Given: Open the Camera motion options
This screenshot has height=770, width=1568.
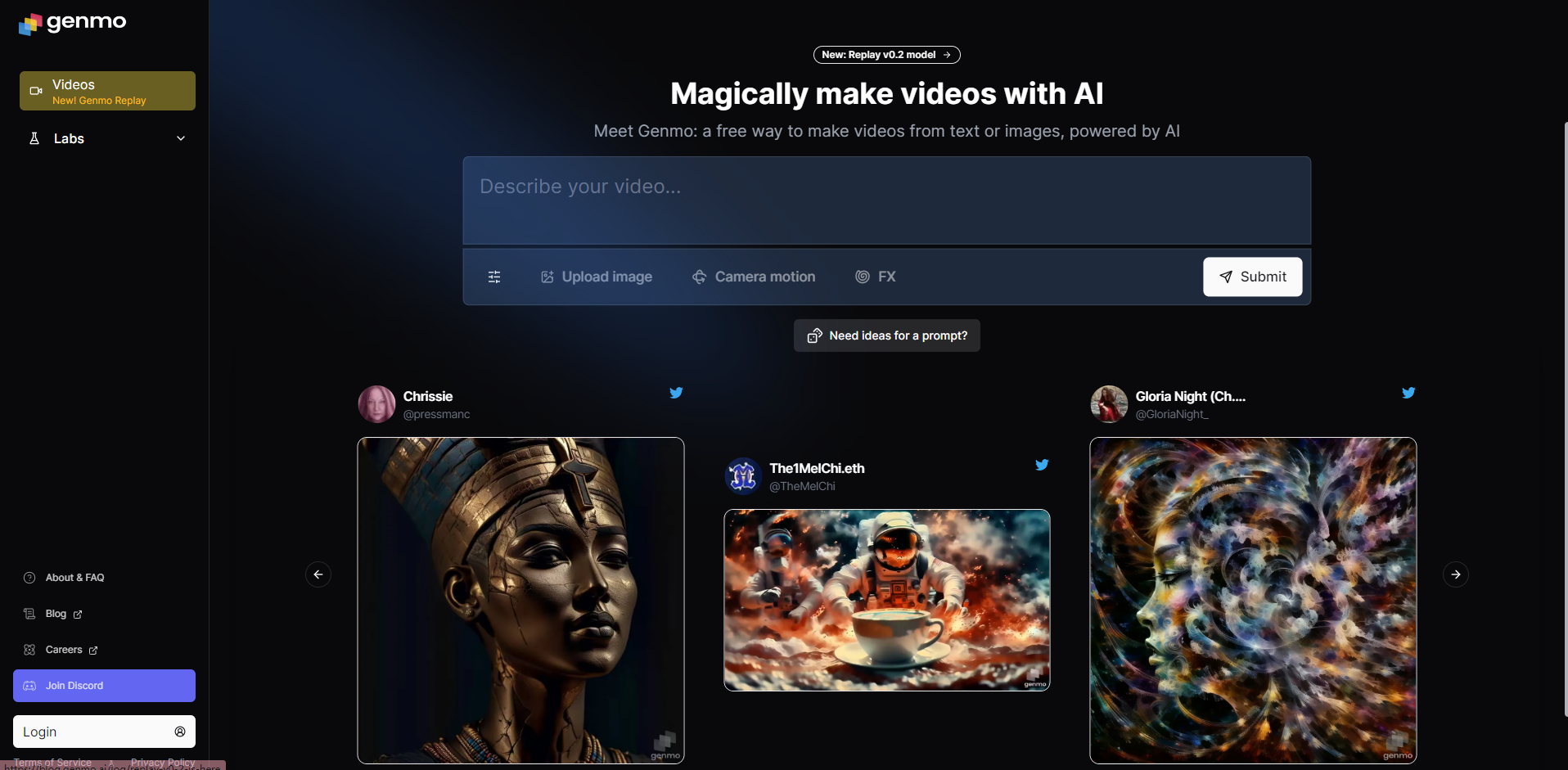Looking at the screenshot, I should pos(754,277).
